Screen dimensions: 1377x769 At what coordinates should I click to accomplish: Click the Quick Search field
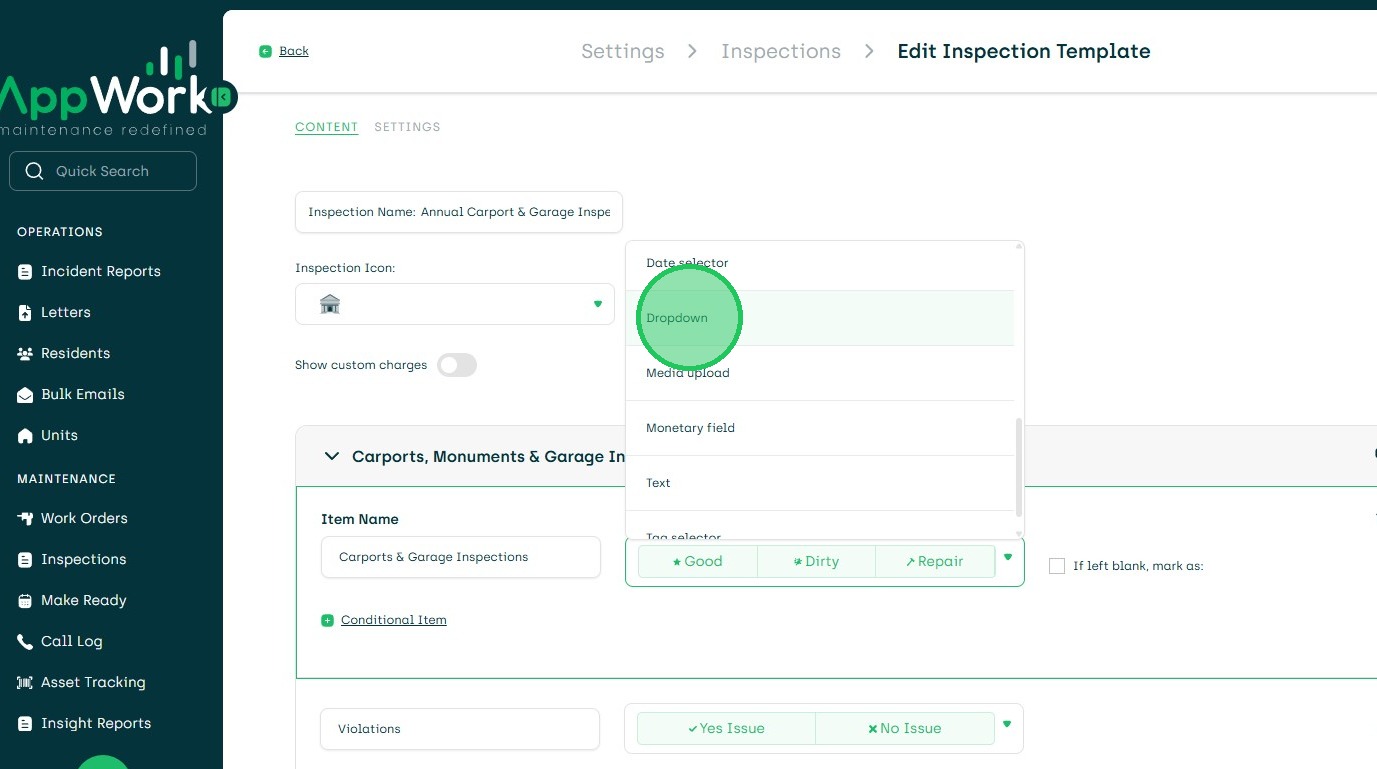pos(103,171)
